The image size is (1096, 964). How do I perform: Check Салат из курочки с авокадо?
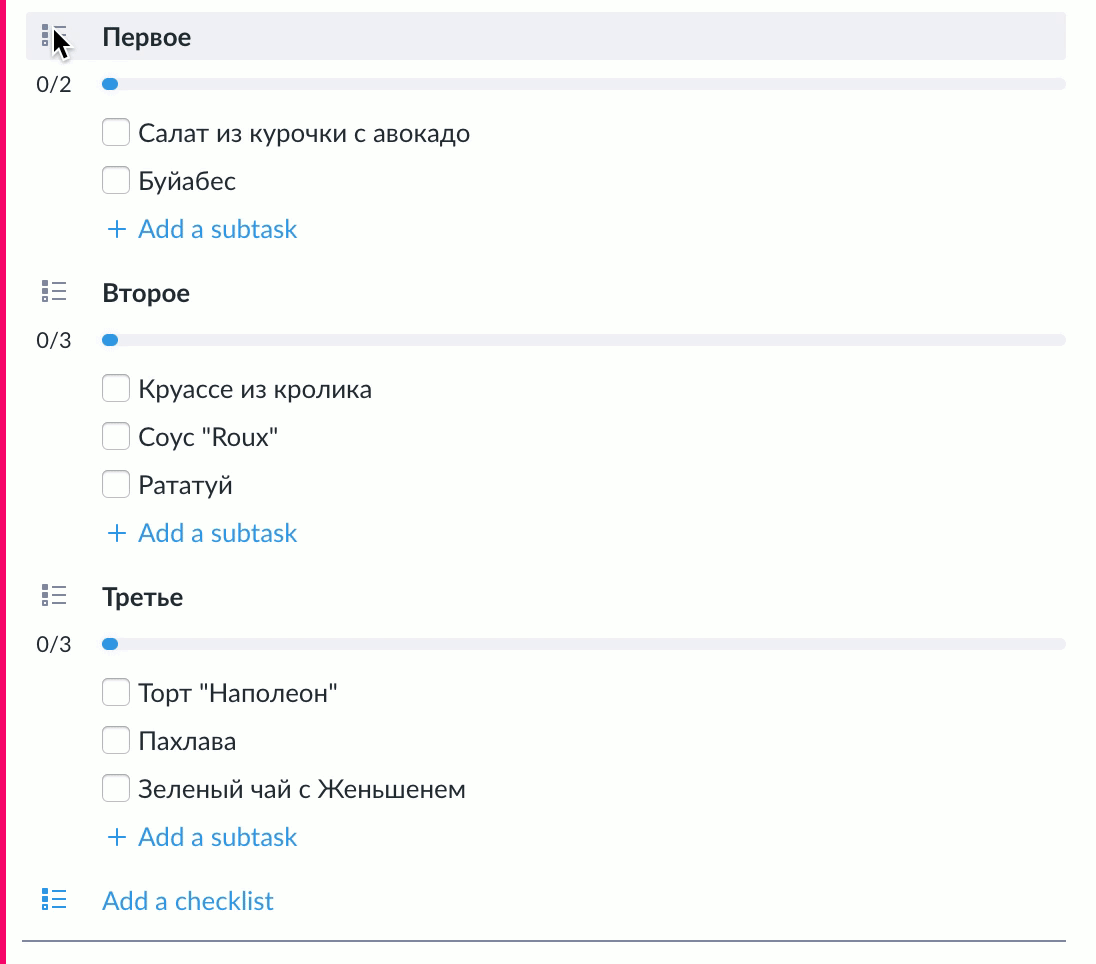(116, 132)
